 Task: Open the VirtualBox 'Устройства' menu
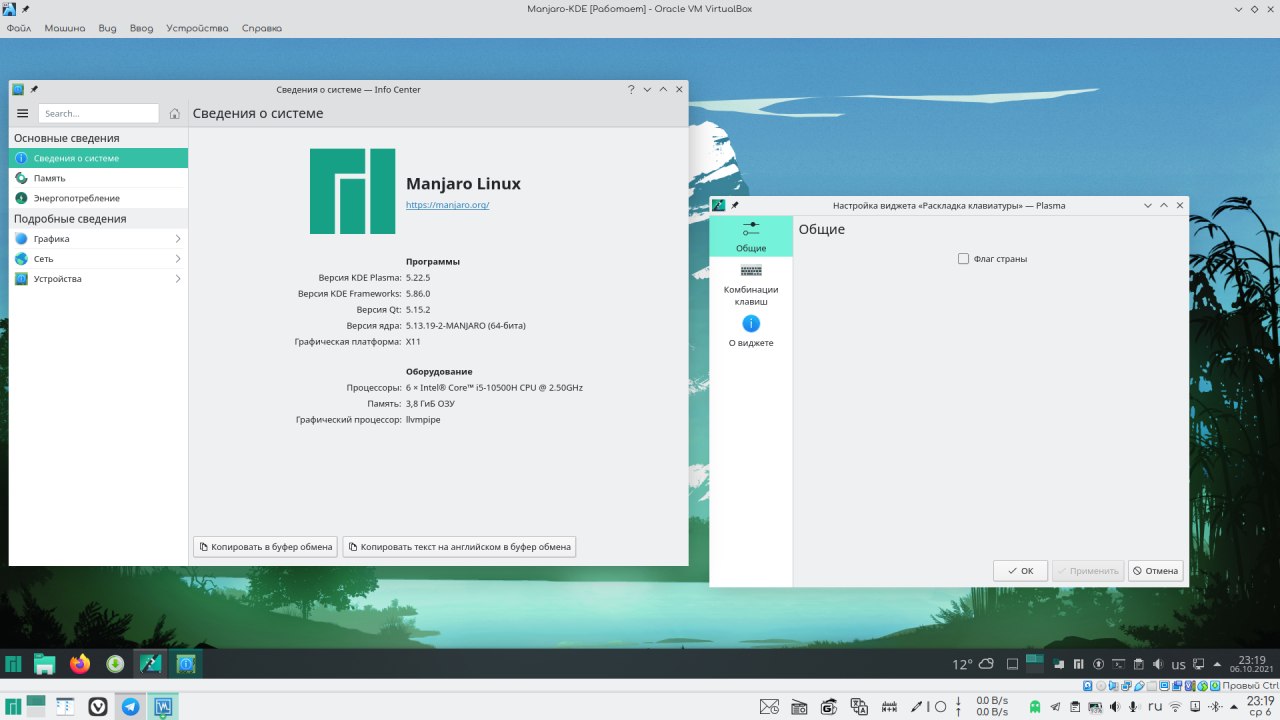(x=197, y=28)
